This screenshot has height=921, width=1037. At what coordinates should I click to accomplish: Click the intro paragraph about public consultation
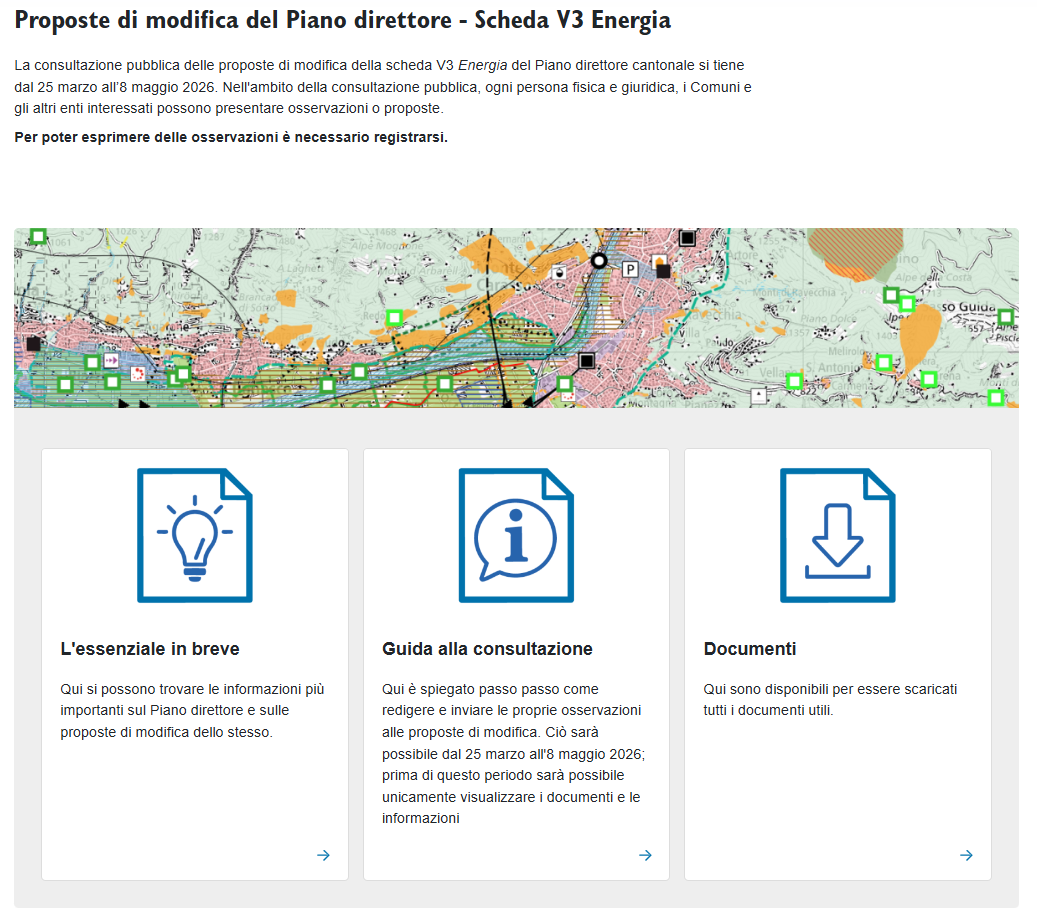[x=383, y=87]
